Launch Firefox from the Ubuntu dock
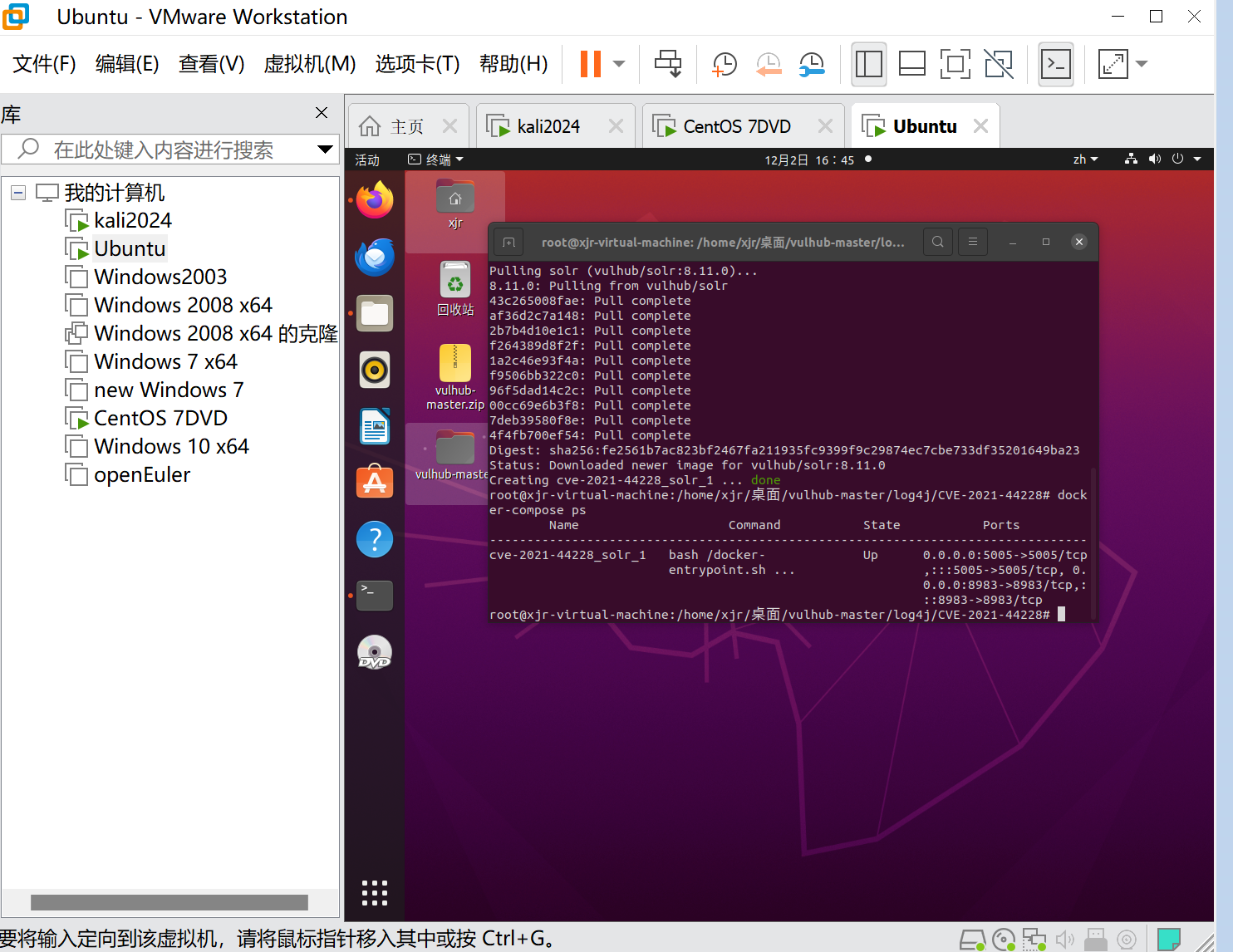 click(x=375, y=200)
